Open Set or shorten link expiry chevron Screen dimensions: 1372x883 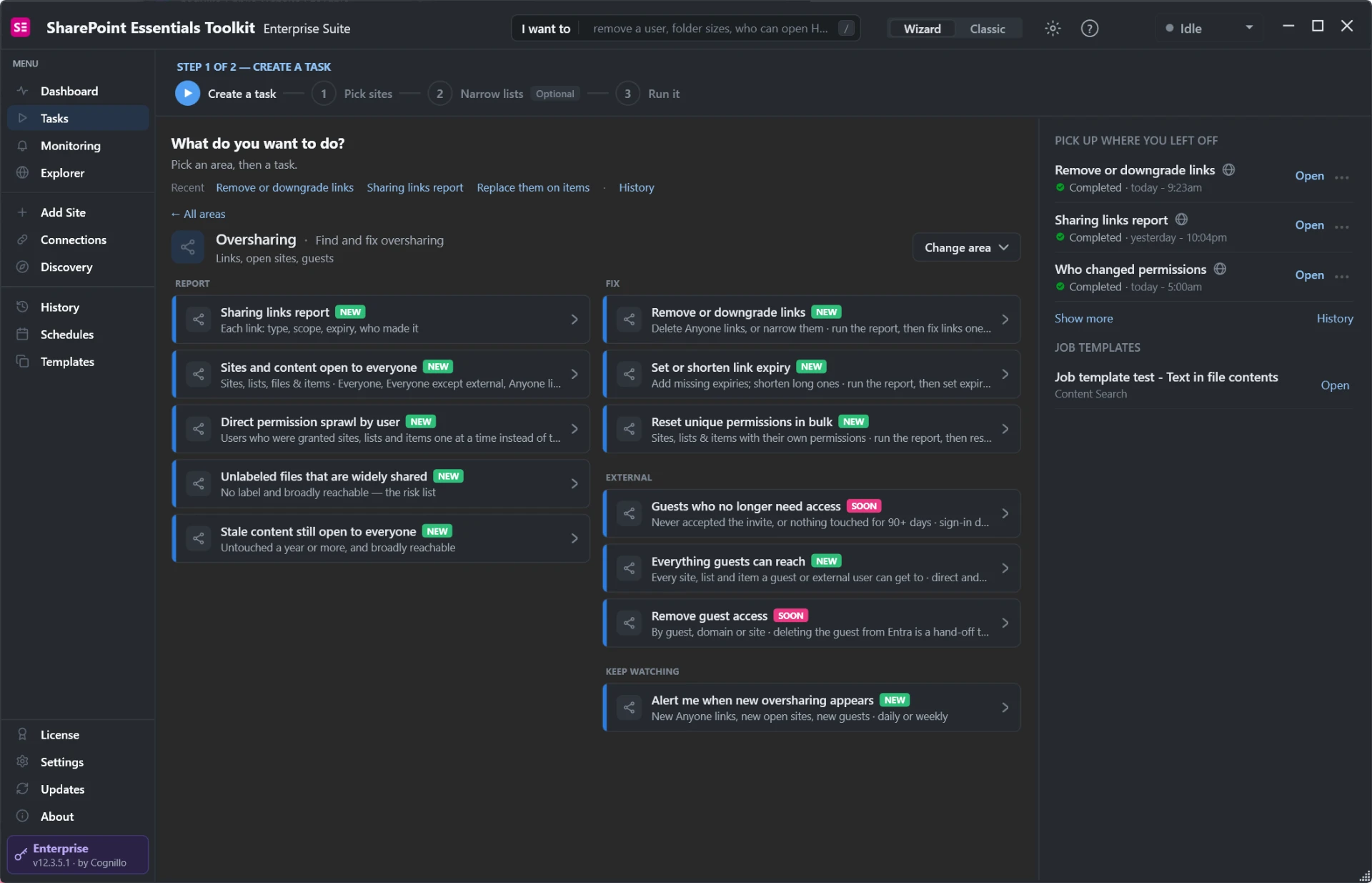point(1005,375)
